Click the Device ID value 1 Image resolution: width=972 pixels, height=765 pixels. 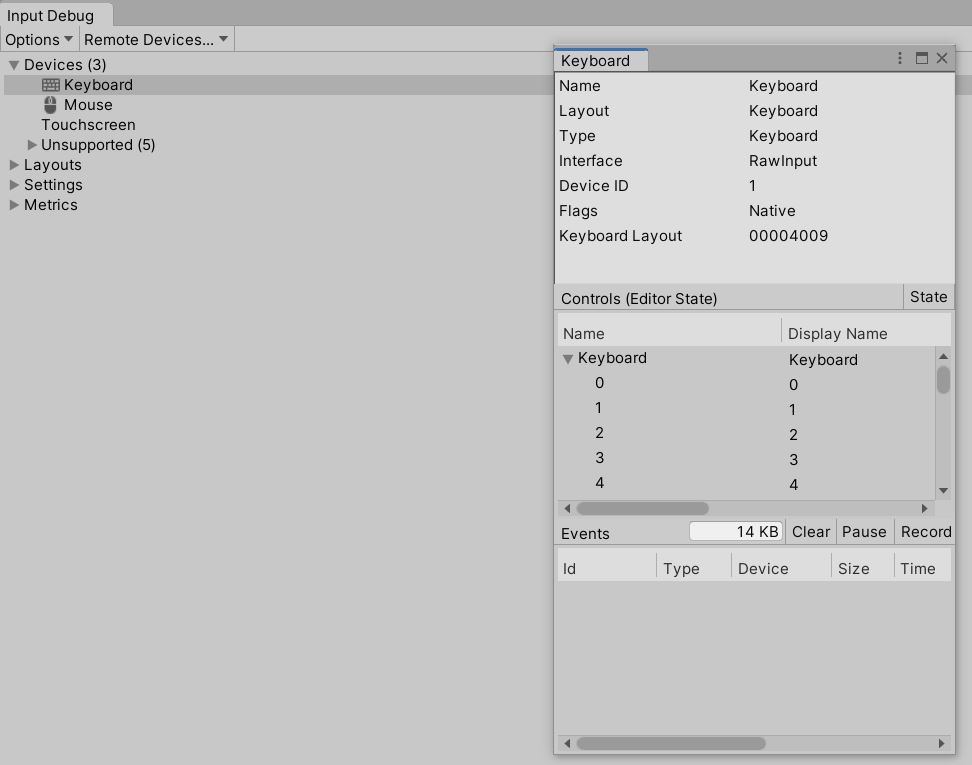click(752, 186)
